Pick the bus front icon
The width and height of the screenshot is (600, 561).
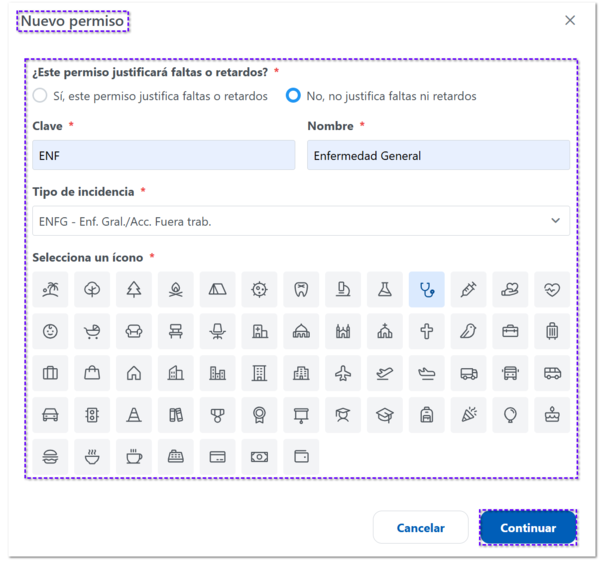coord(510,373)
